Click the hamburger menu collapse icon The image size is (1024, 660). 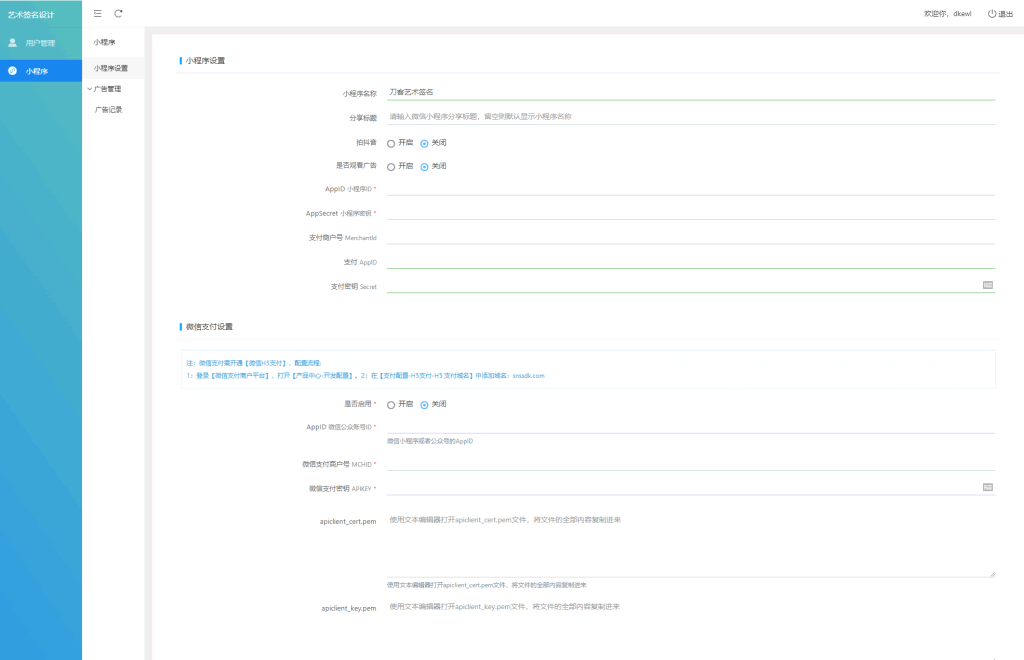point(97,13)
